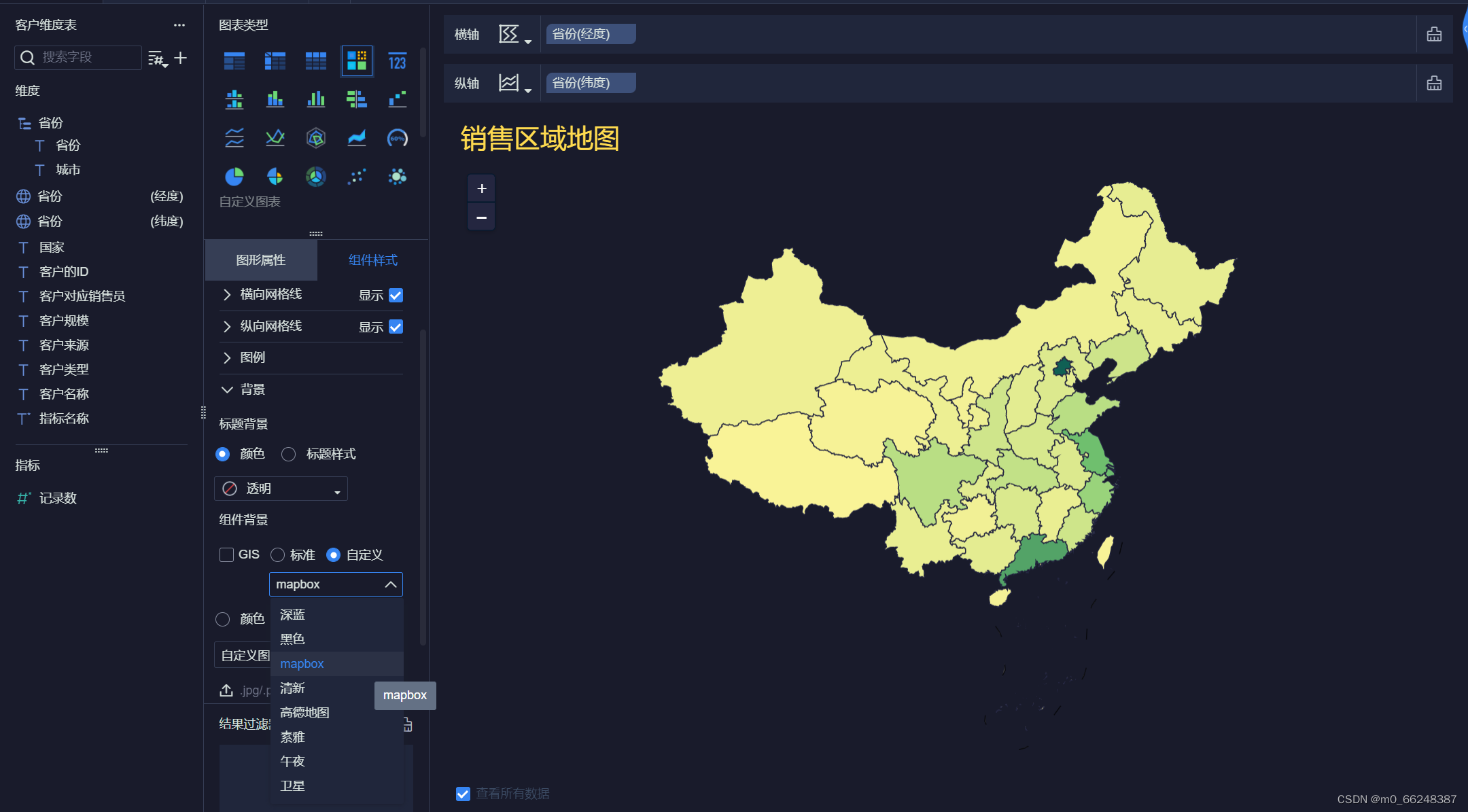Screen dimensions: 1468x812
Task: Toggle the 查看所有数据 checkbox
Action: (463, 794)
